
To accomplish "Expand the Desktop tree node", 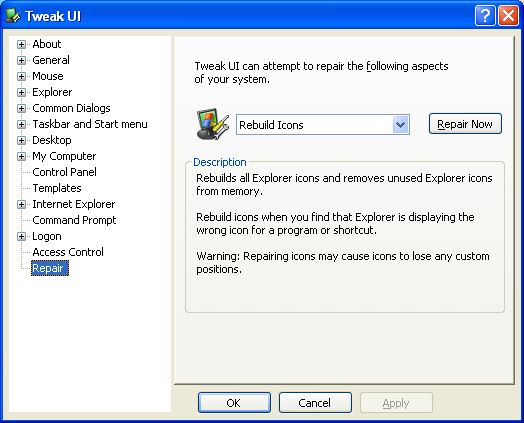I will pos(21,141).
